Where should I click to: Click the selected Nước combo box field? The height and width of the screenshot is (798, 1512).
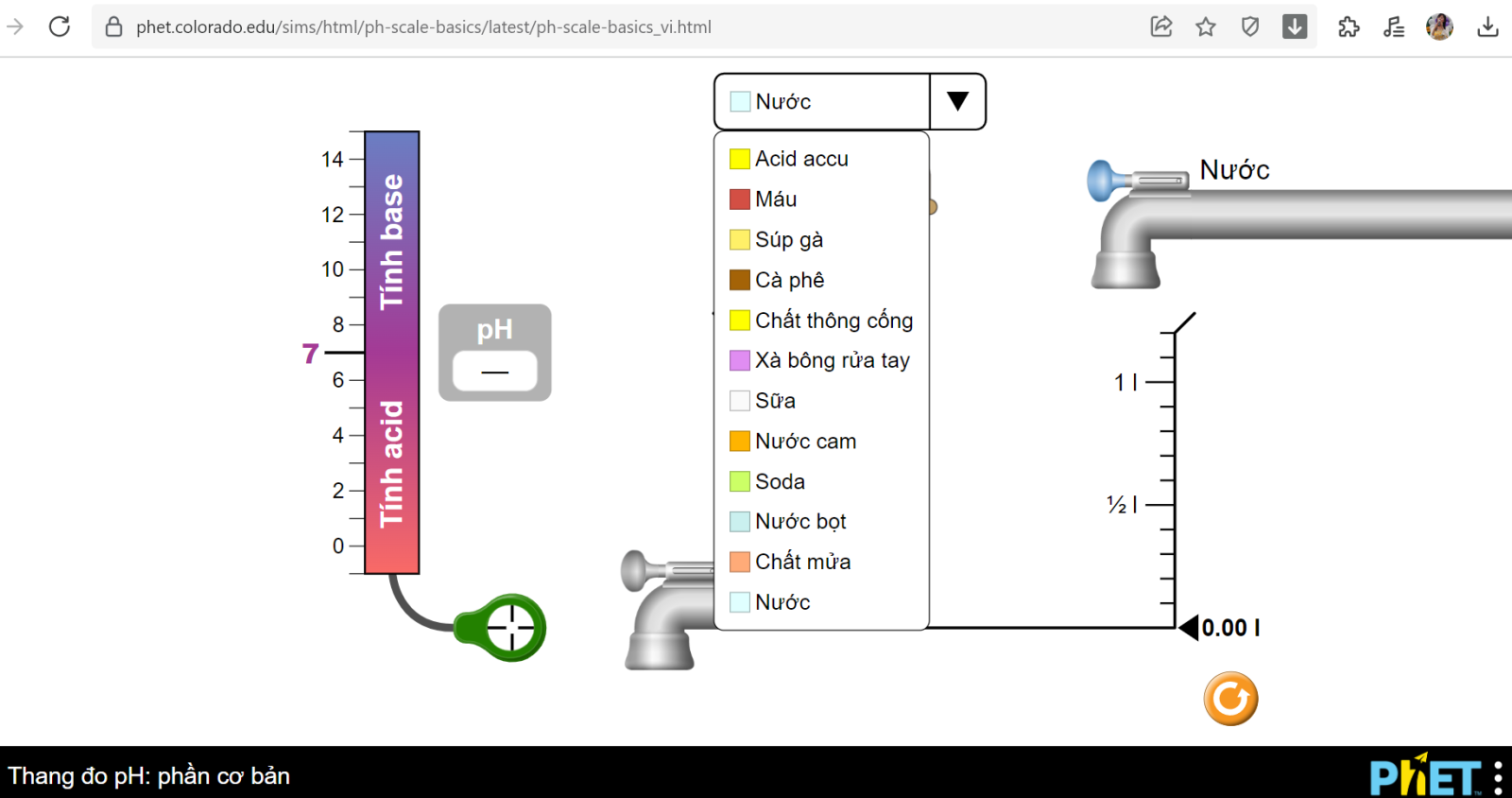(822, 101)
